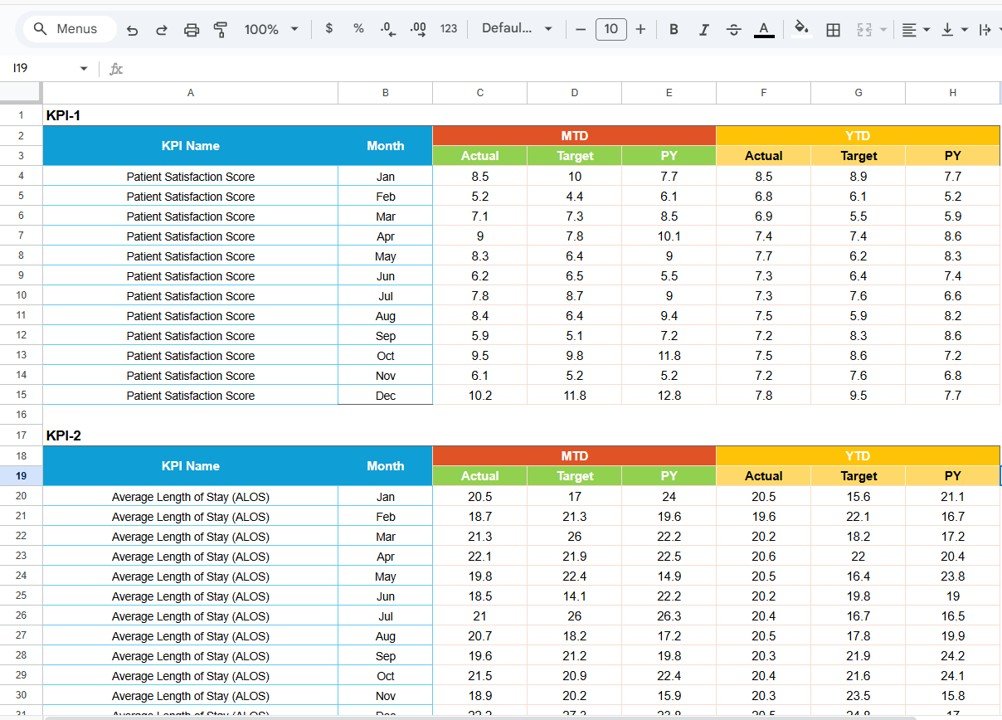Image resolution: width=1002 pixels, height=720 pixels.
Task: Toggle strikethrough on selected cell
Action: (x=733, y=29)
